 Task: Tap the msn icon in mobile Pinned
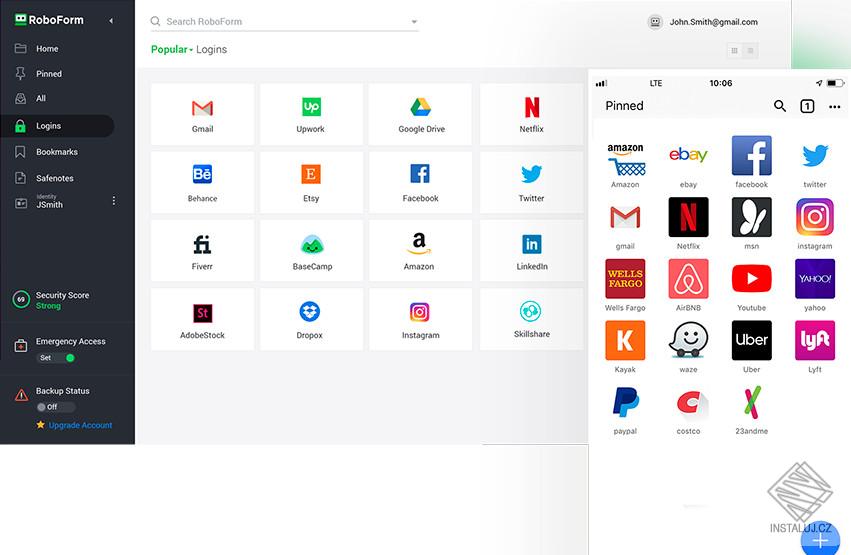(x=752, y=217)
